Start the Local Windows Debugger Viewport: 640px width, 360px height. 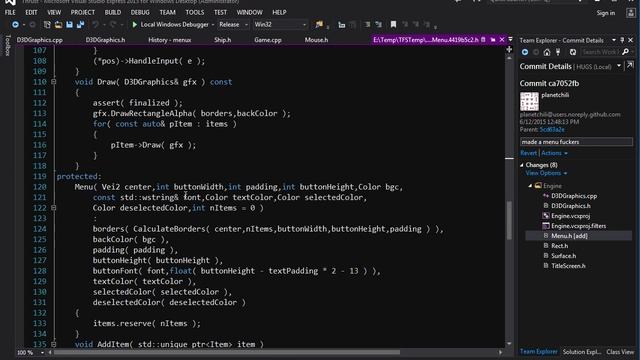[x=170, y=24]
